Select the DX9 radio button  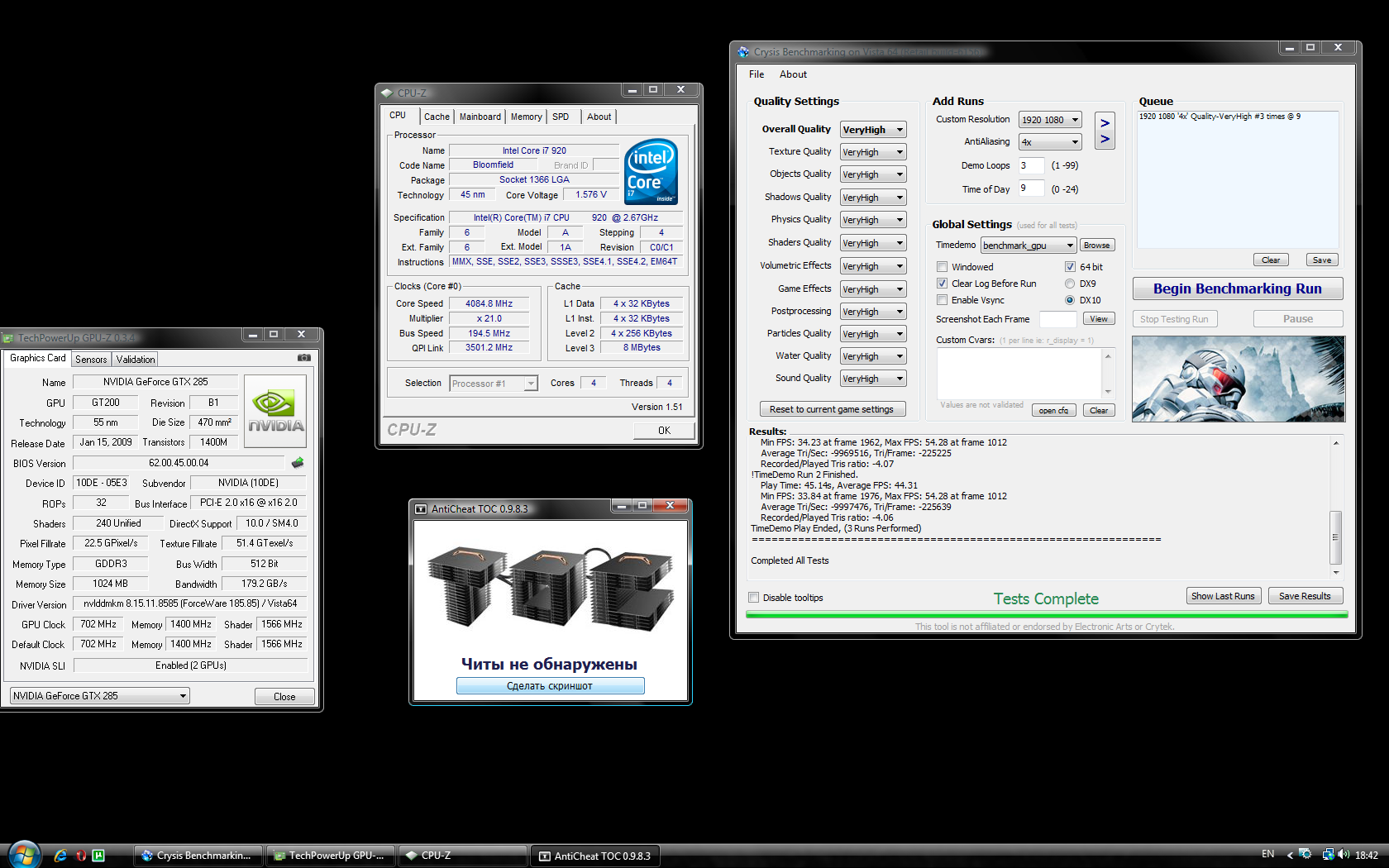1070,284
